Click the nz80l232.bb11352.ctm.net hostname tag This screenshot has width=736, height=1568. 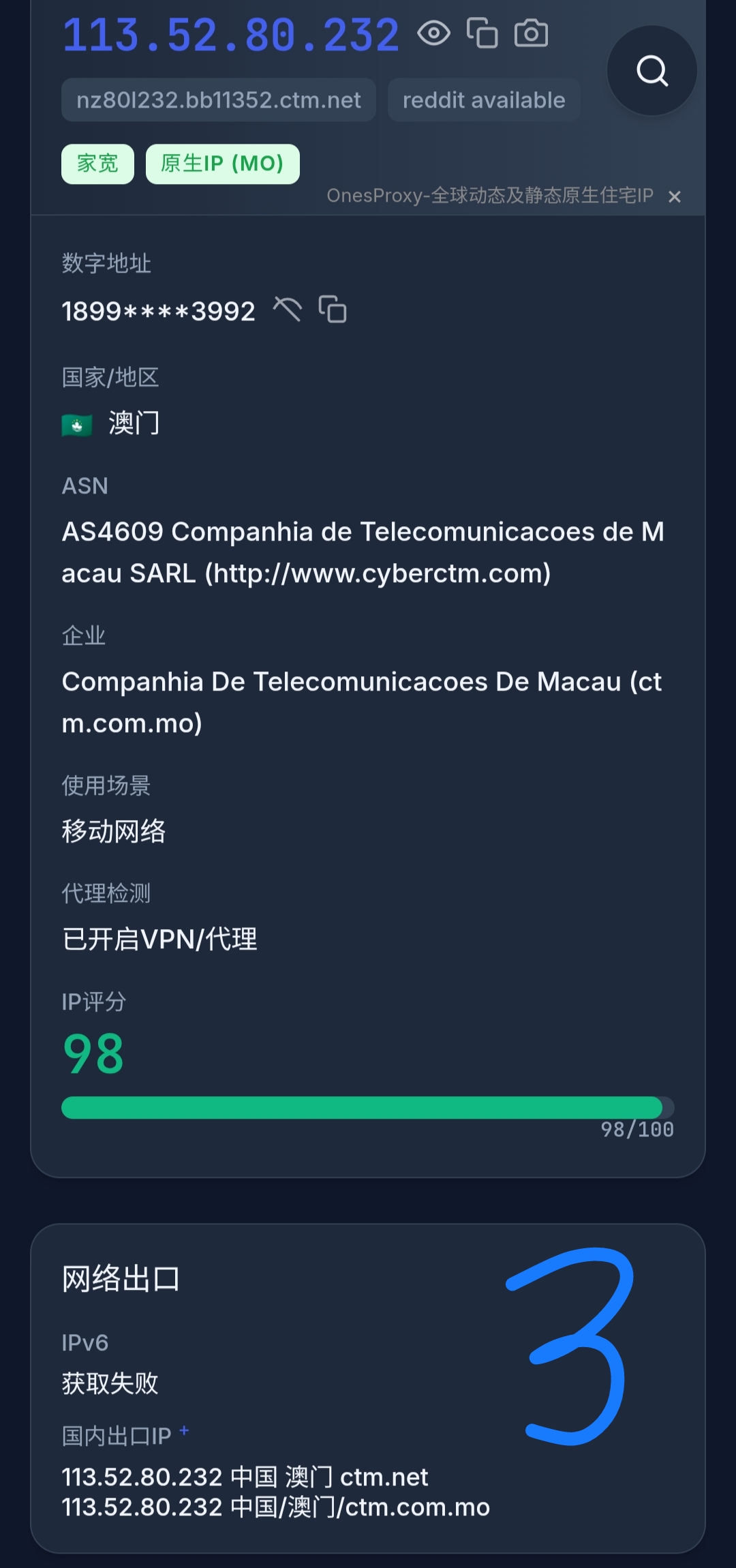[219, 100]
